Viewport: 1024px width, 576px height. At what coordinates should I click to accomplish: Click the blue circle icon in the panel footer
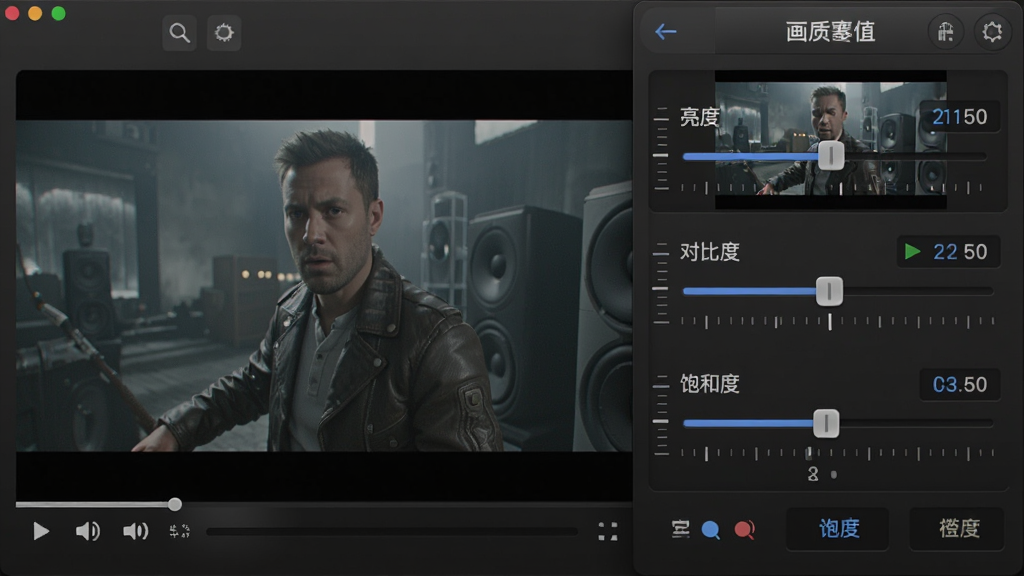pos(711,529)
